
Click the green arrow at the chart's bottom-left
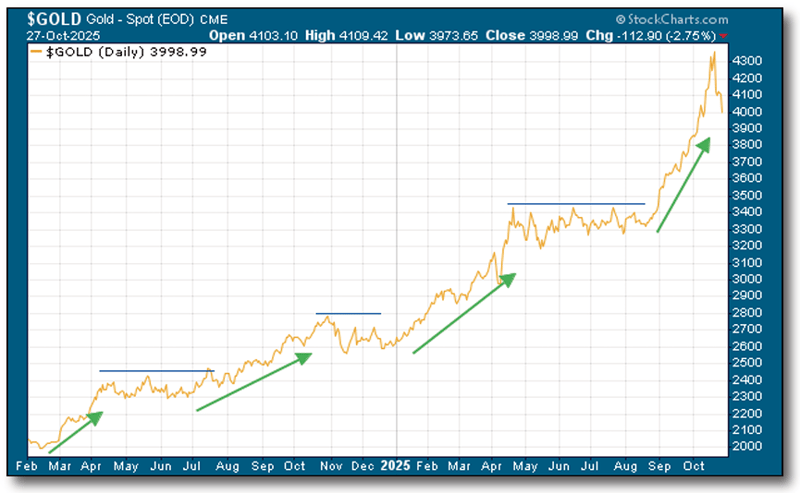coord(76,431)
